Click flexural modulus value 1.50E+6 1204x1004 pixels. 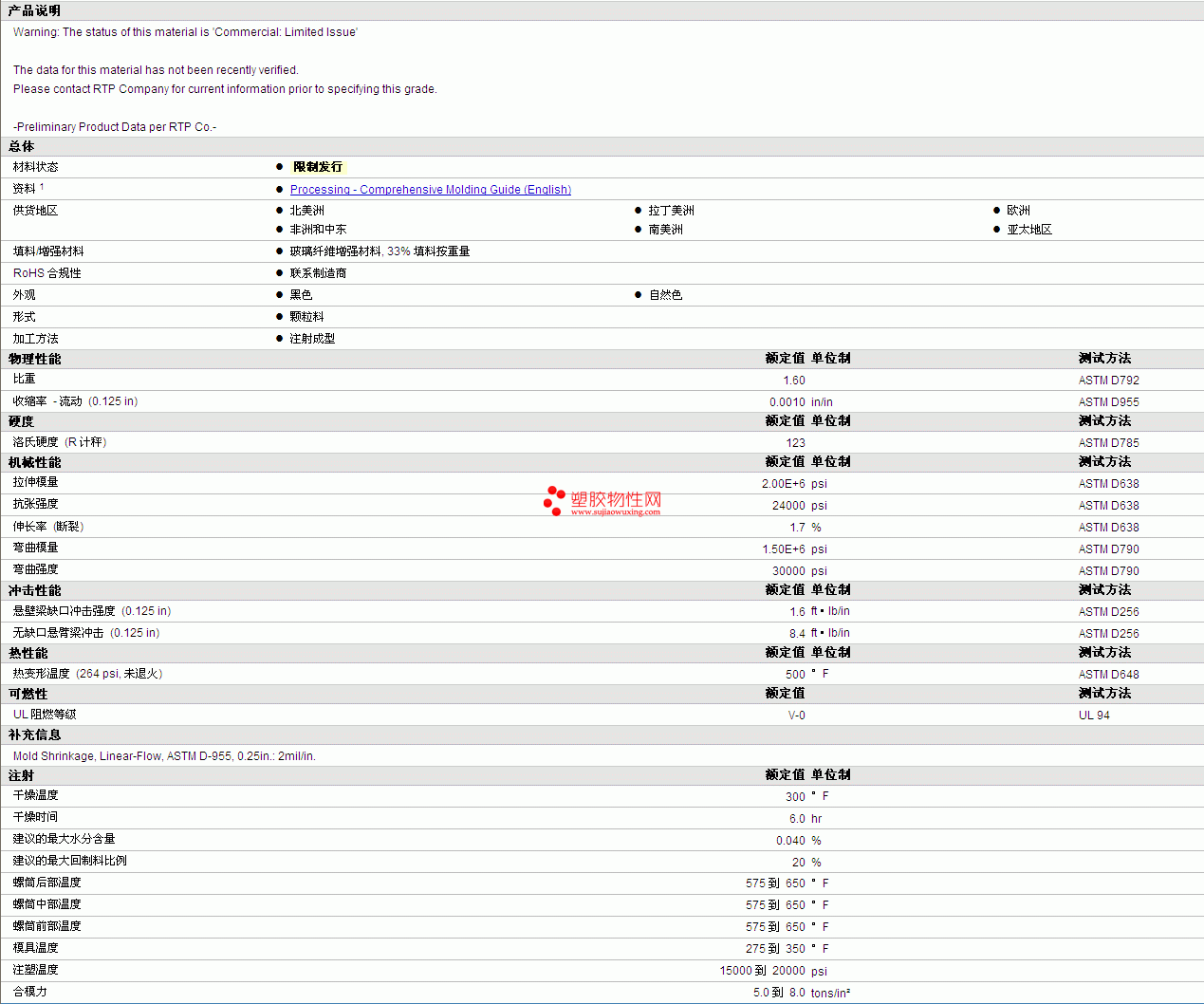pyautogui.click(x=784, y=549)
